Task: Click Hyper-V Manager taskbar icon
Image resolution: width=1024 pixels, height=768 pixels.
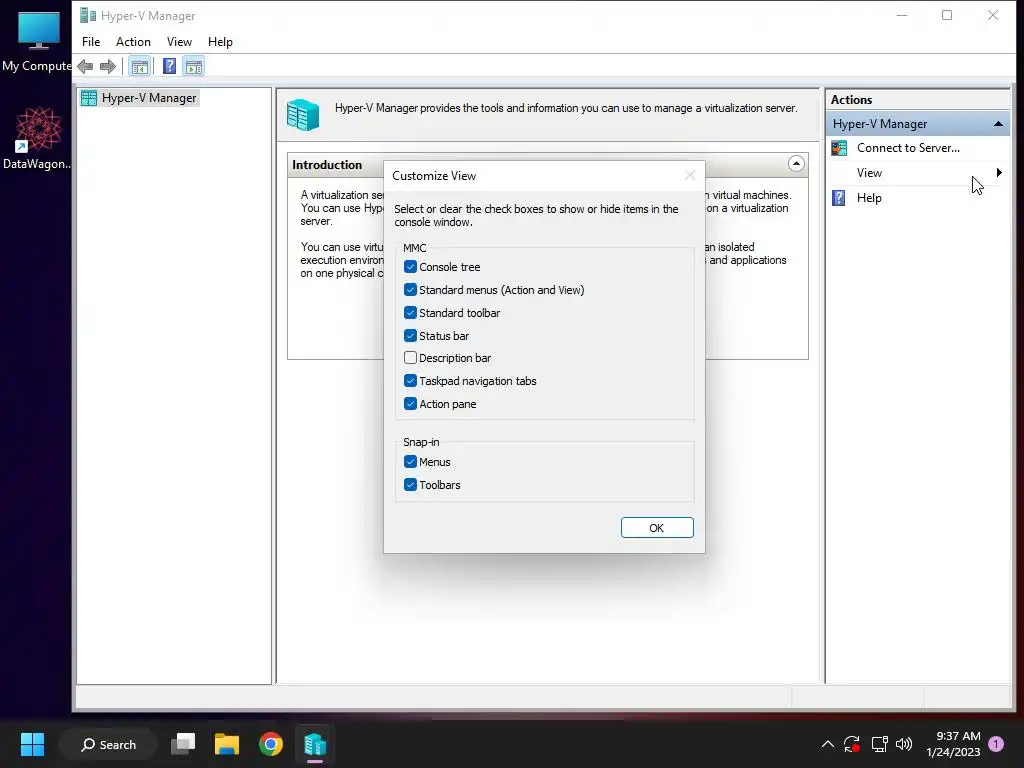Action: click(x=315, y=744)
